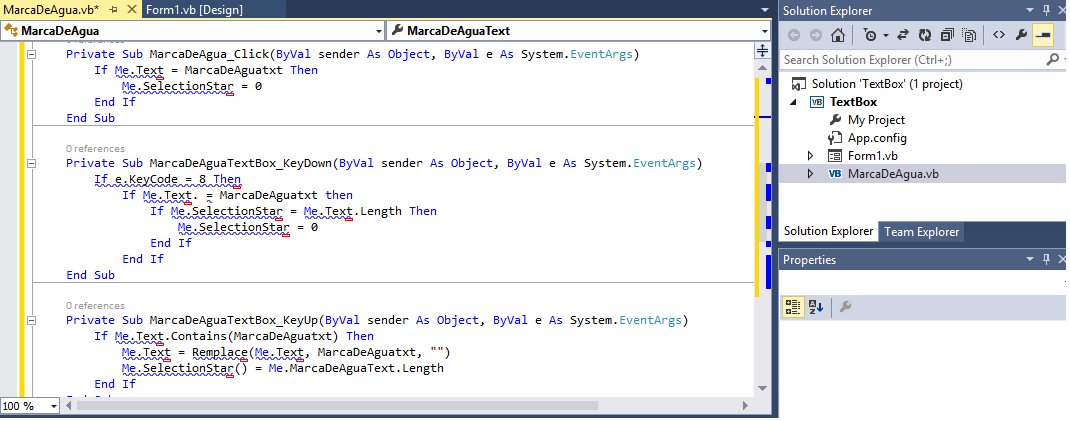Click the Property Pages wrench in Properties

click(x=845, y=307)
